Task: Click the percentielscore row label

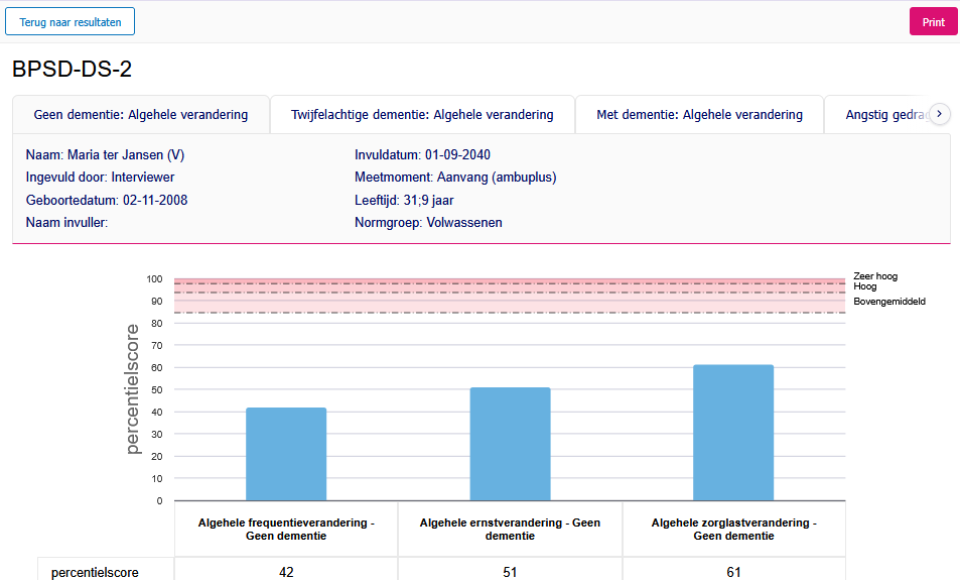Action: 95,572
